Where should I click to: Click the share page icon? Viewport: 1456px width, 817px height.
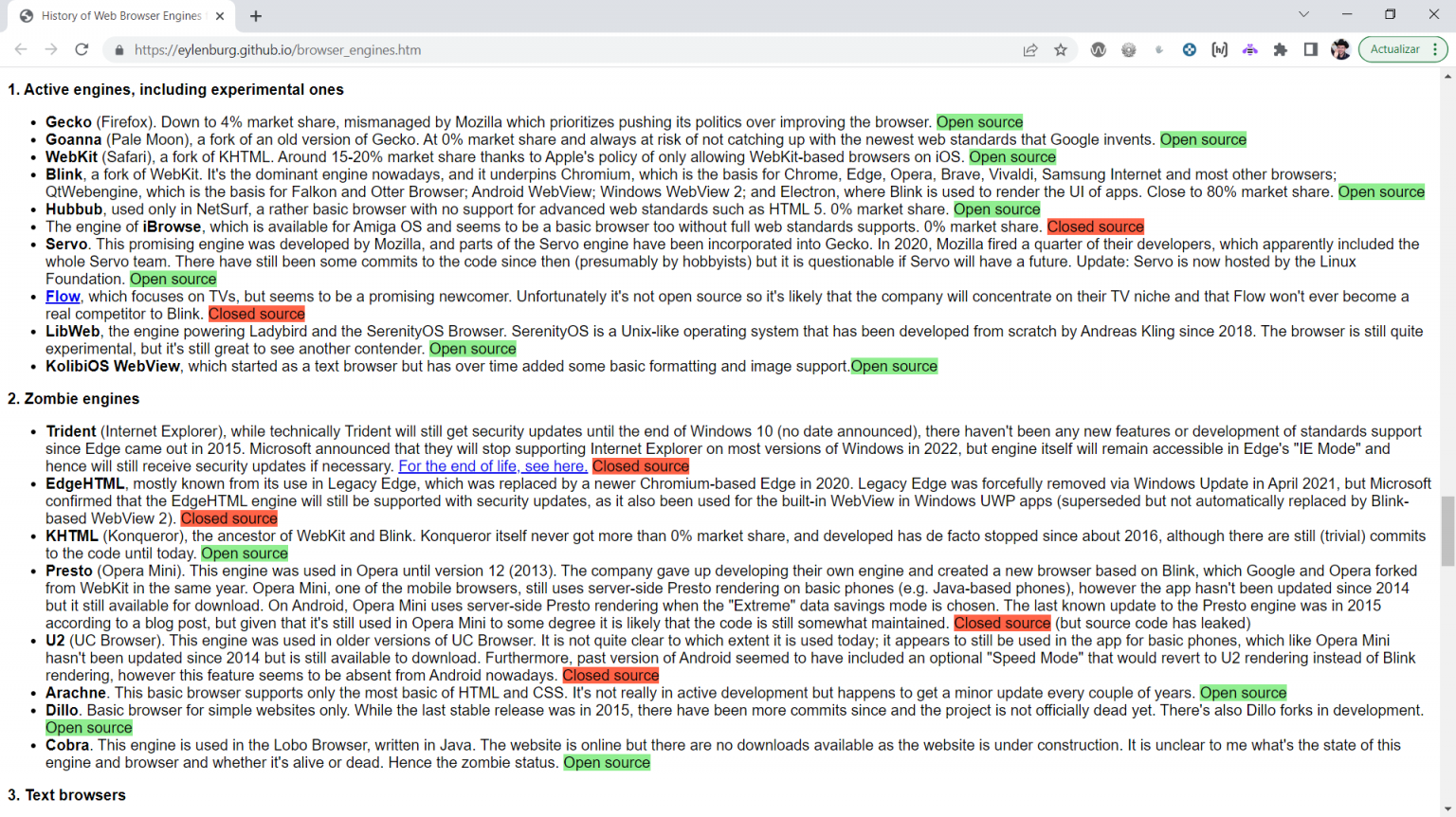(x=1030, y=49)
